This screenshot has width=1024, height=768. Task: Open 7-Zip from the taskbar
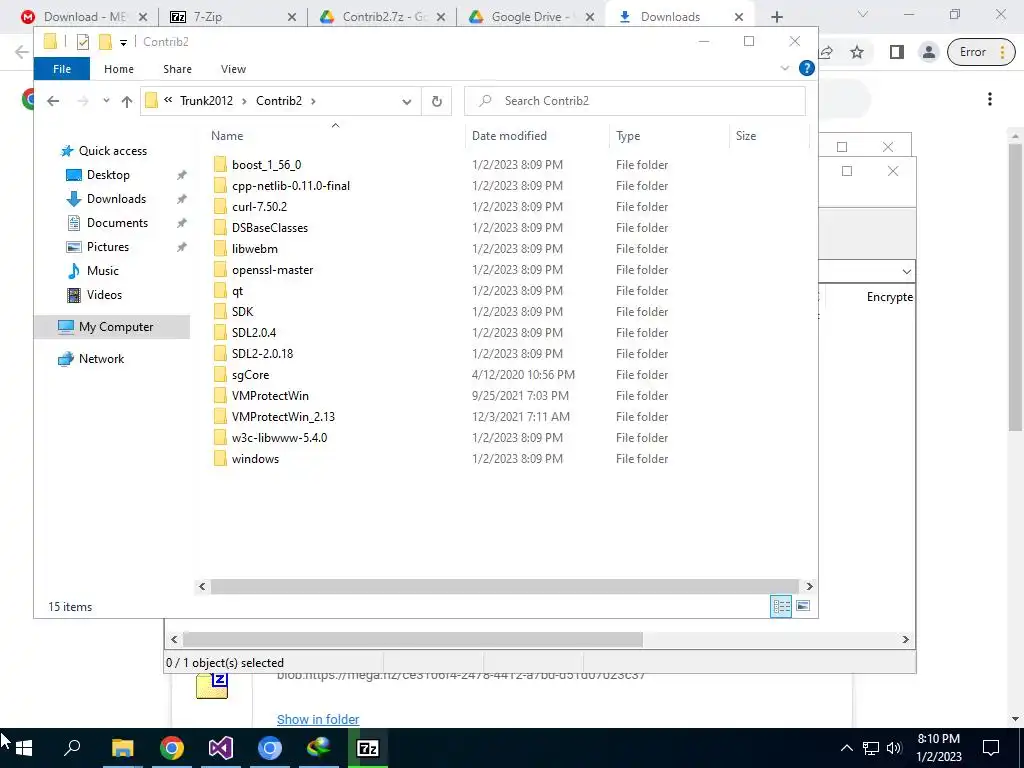(x=368, y=748)
